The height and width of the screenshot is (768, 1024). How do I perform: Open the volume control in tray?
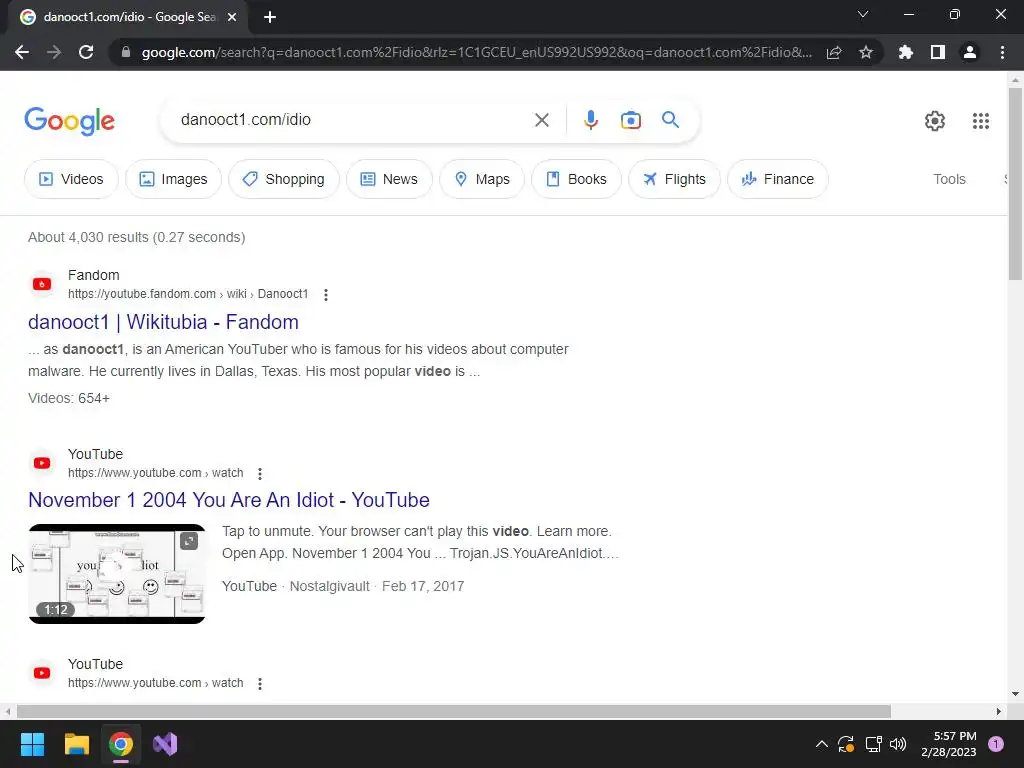coord(898,744)
